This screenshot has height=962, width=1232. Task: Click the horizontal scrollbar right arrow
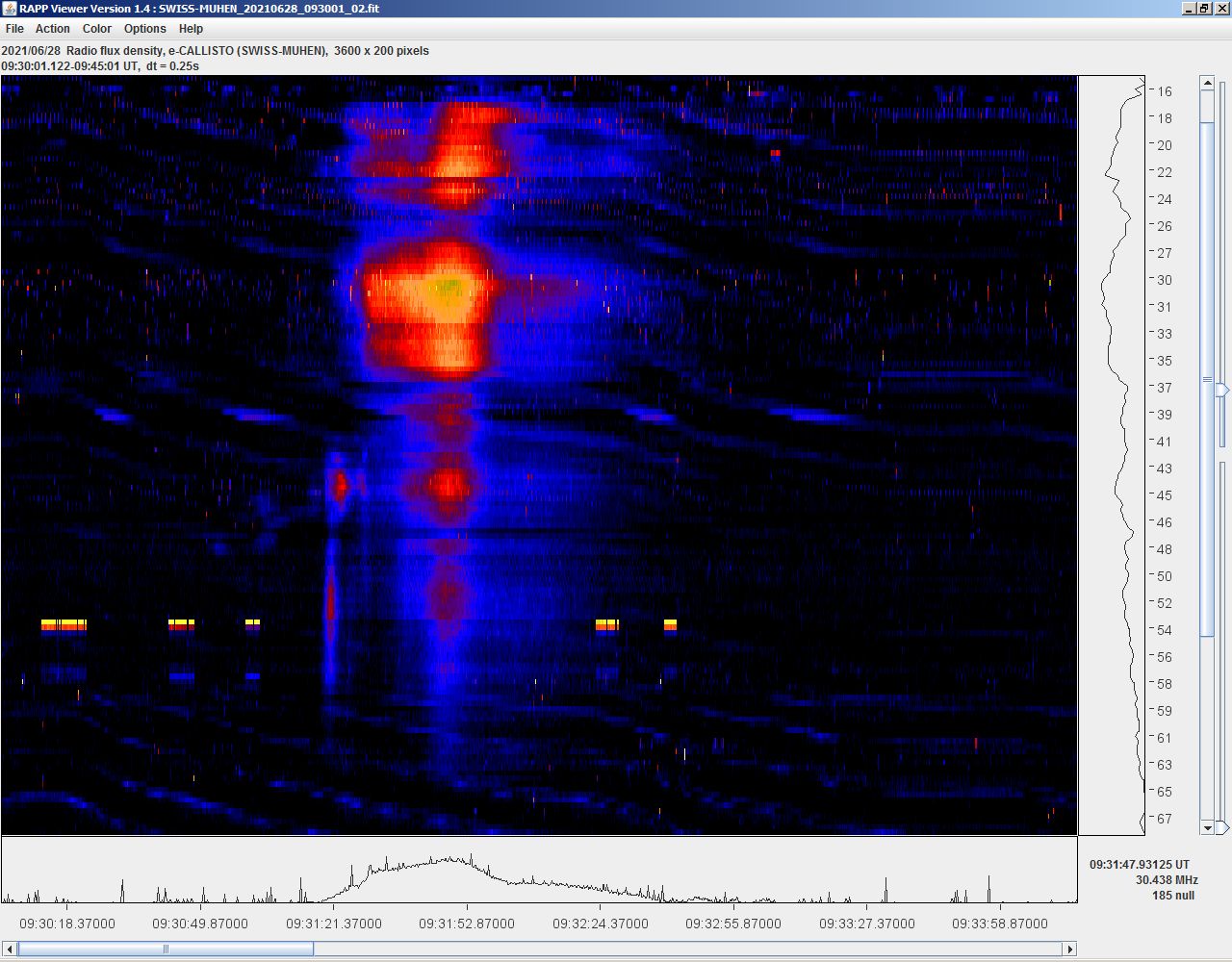click(1069, 949)
